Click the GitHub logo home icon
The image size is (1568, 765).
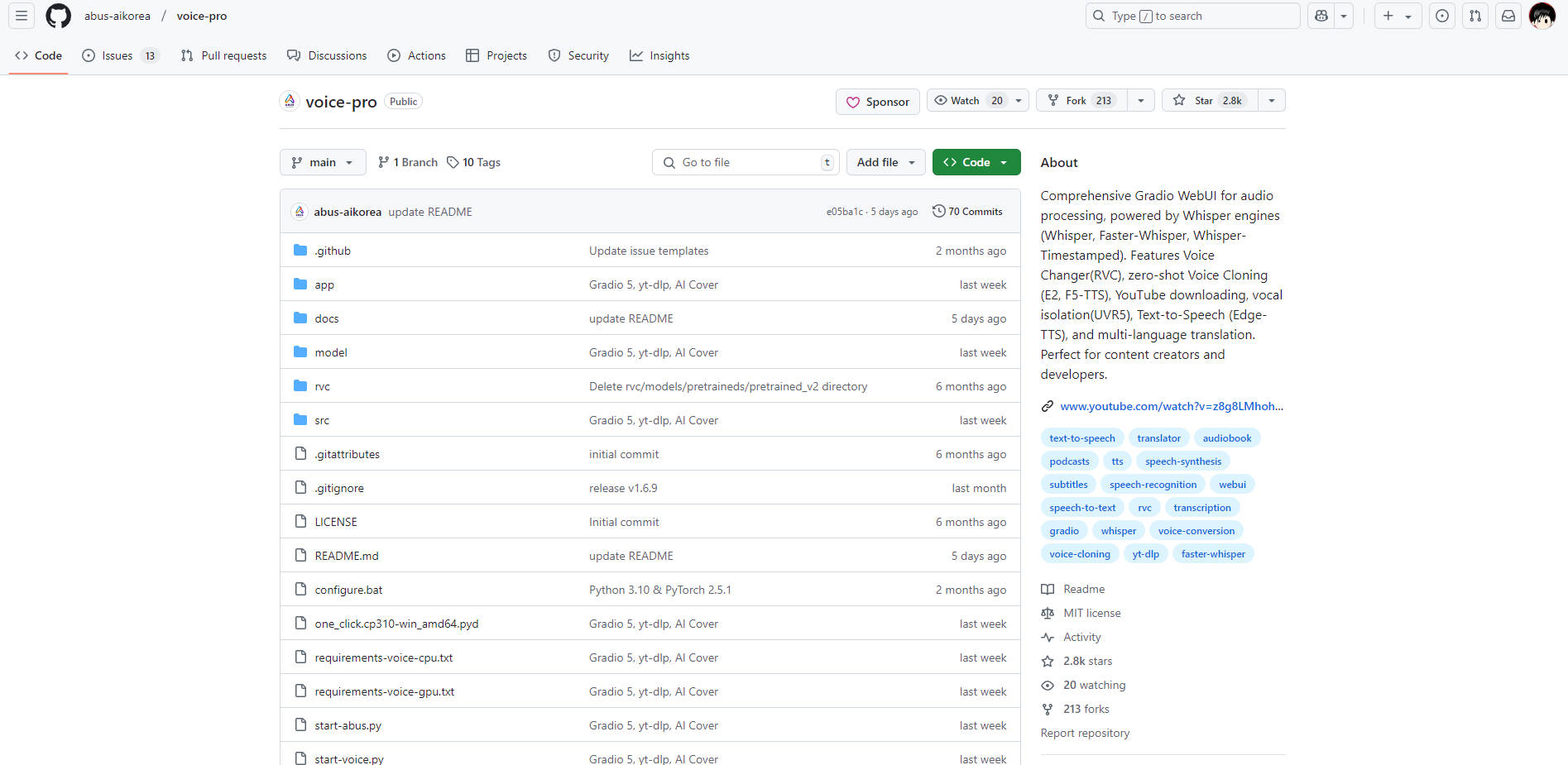point(58,16)
